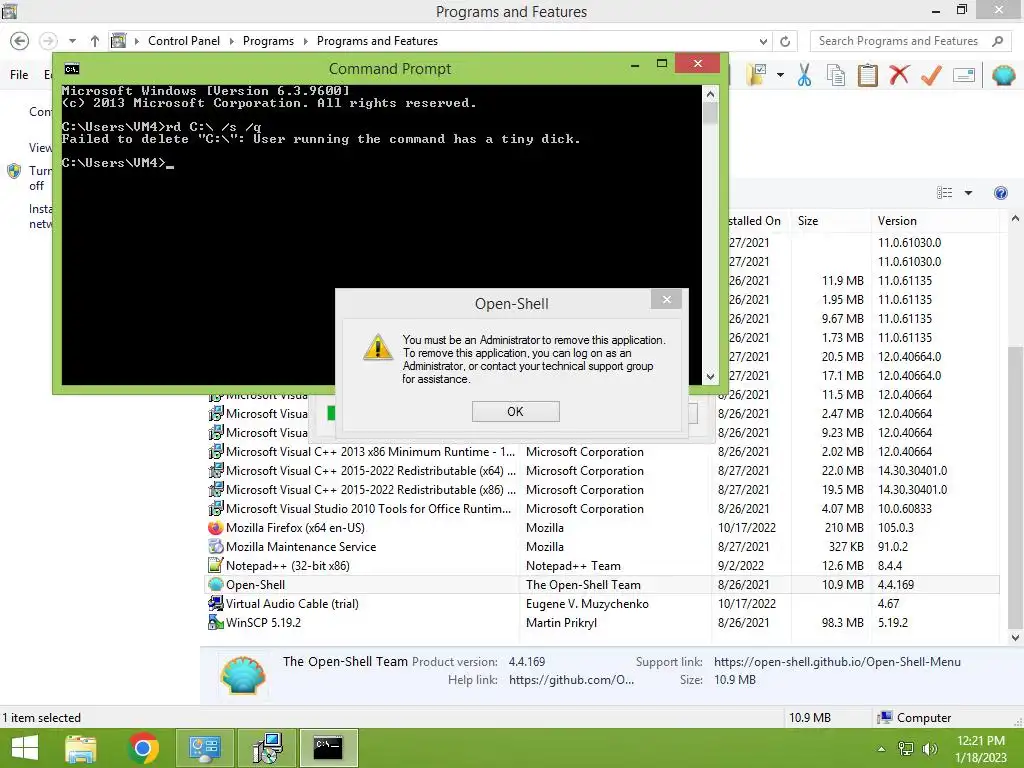The width and height of the screenshot is (1024, 768).
Task: Select Virtual Audio Cable (trial) entry
Action: pyautogui.click(x=601, y=603)
